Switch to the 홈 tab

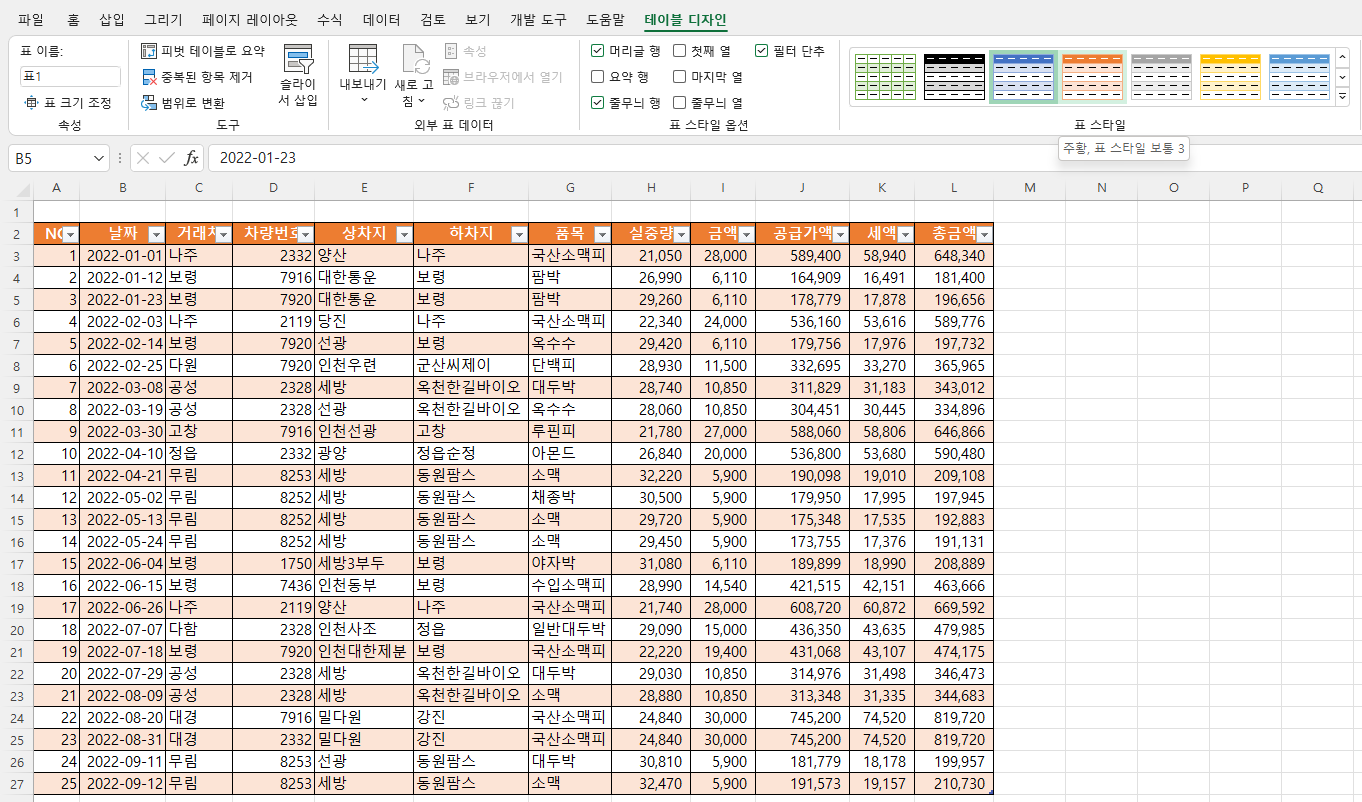pos(73,19)
